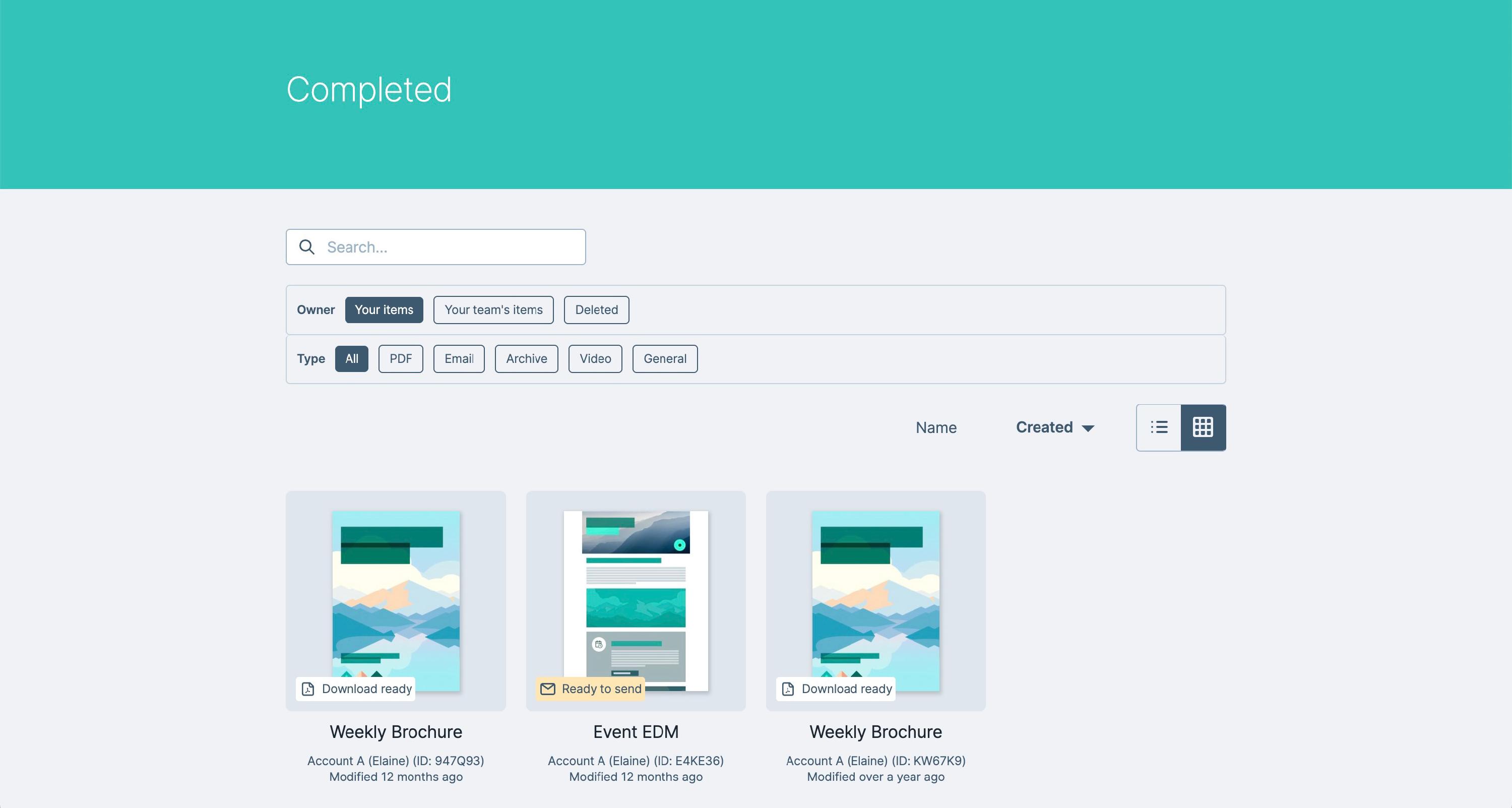Select Your items owner filter

click(x=384, y=310)
